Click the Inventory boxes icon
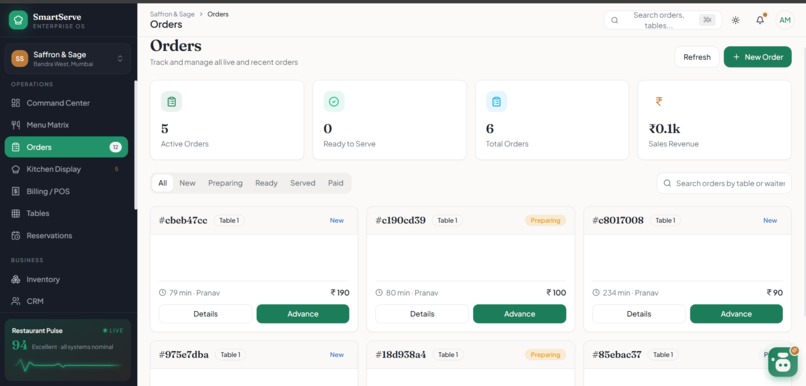The image size is (806, 386). (x=16, y=280)
